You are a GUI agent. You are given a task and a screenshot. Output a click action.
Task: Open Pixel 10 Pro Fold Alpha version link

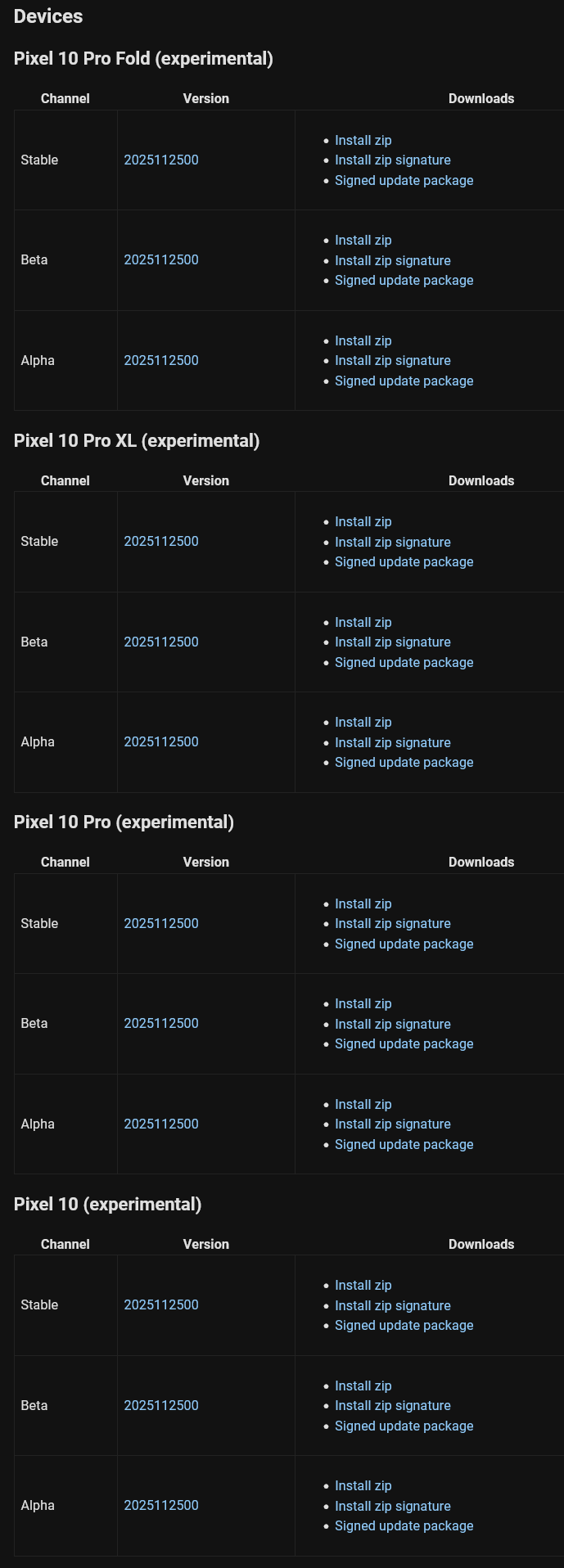pos(161,360)
